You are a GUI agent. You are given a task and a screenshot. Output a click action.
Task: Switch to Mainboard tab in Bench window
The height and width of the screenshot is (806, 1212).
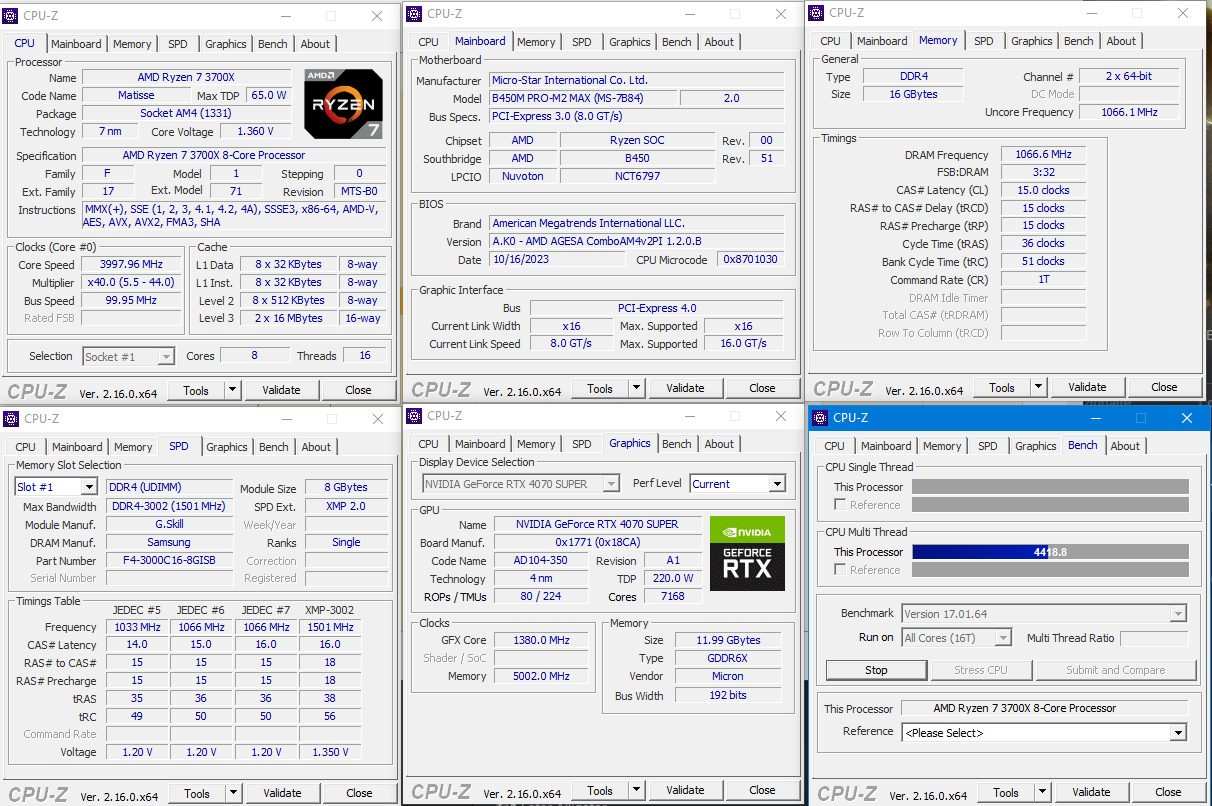tap(887, 446)
